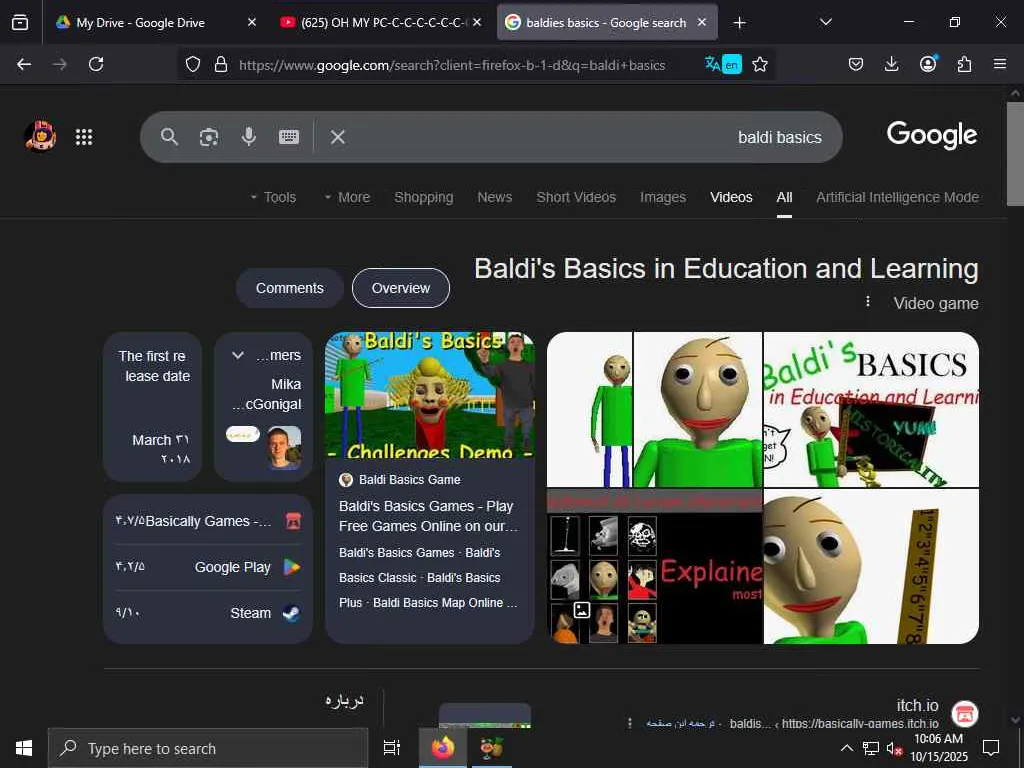Open the extensions puzzle icon
The height and width of the screenshot is (768, 1024).
tap(964, 64)
